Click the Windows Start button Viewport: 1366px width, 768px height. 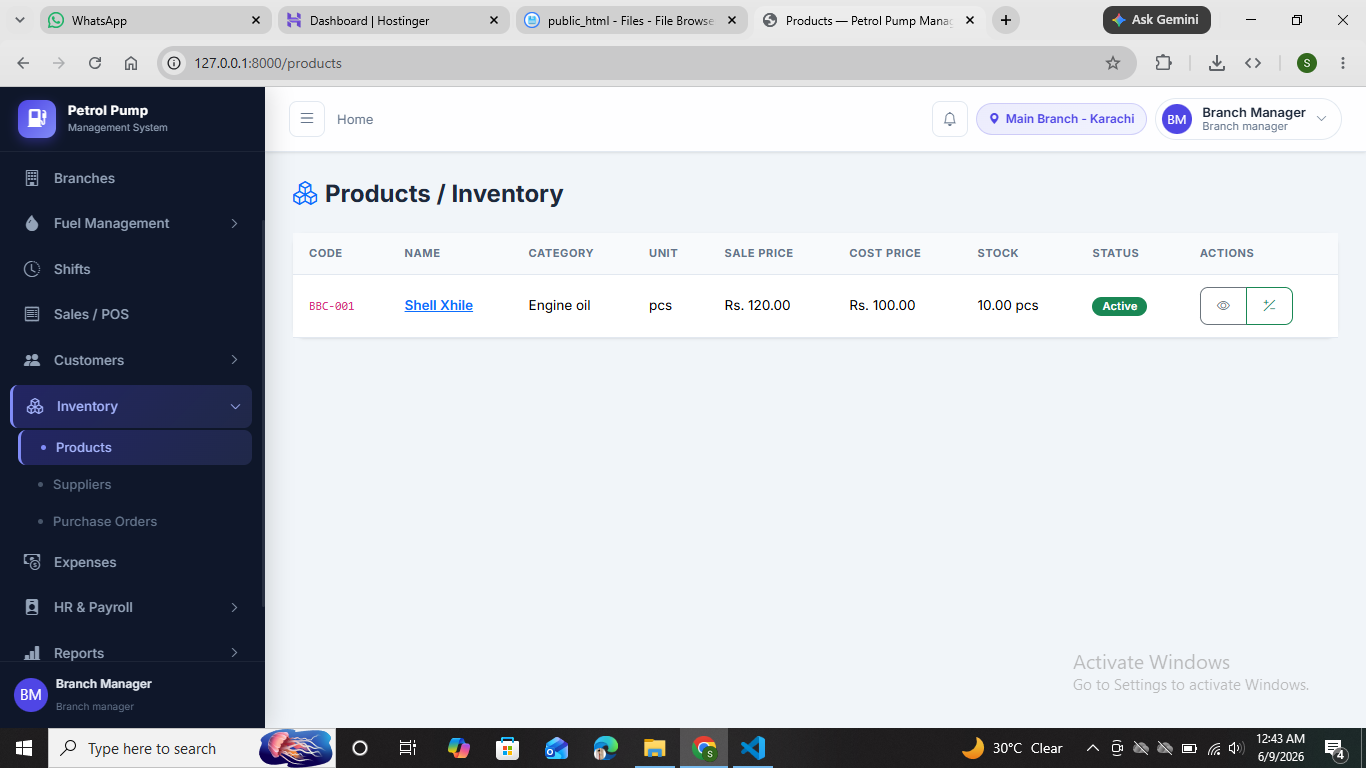click(23, 748)
